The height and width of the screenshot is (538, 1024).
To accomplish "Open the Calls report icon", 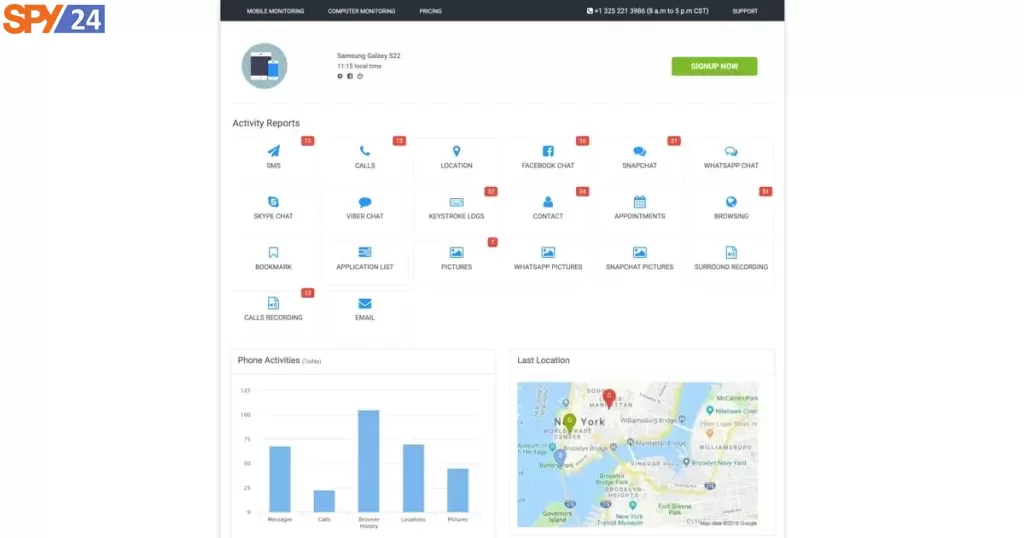I will coord(365,151).
